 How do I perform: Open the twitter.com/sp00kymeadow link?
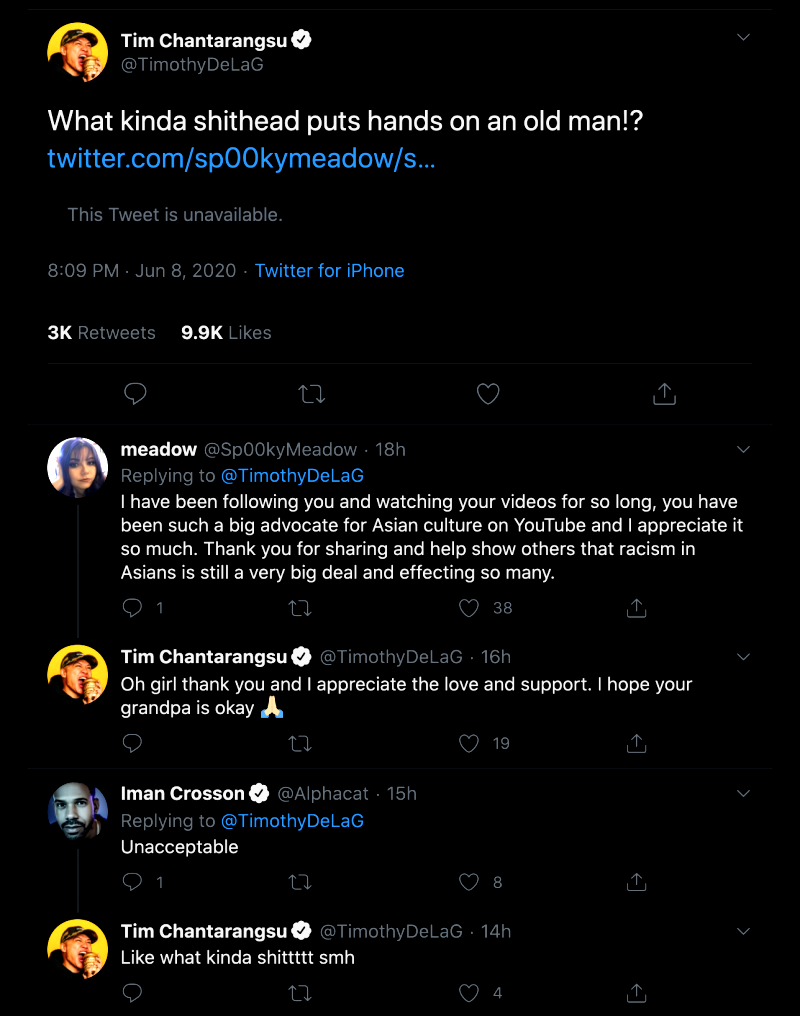click(241, 159)
